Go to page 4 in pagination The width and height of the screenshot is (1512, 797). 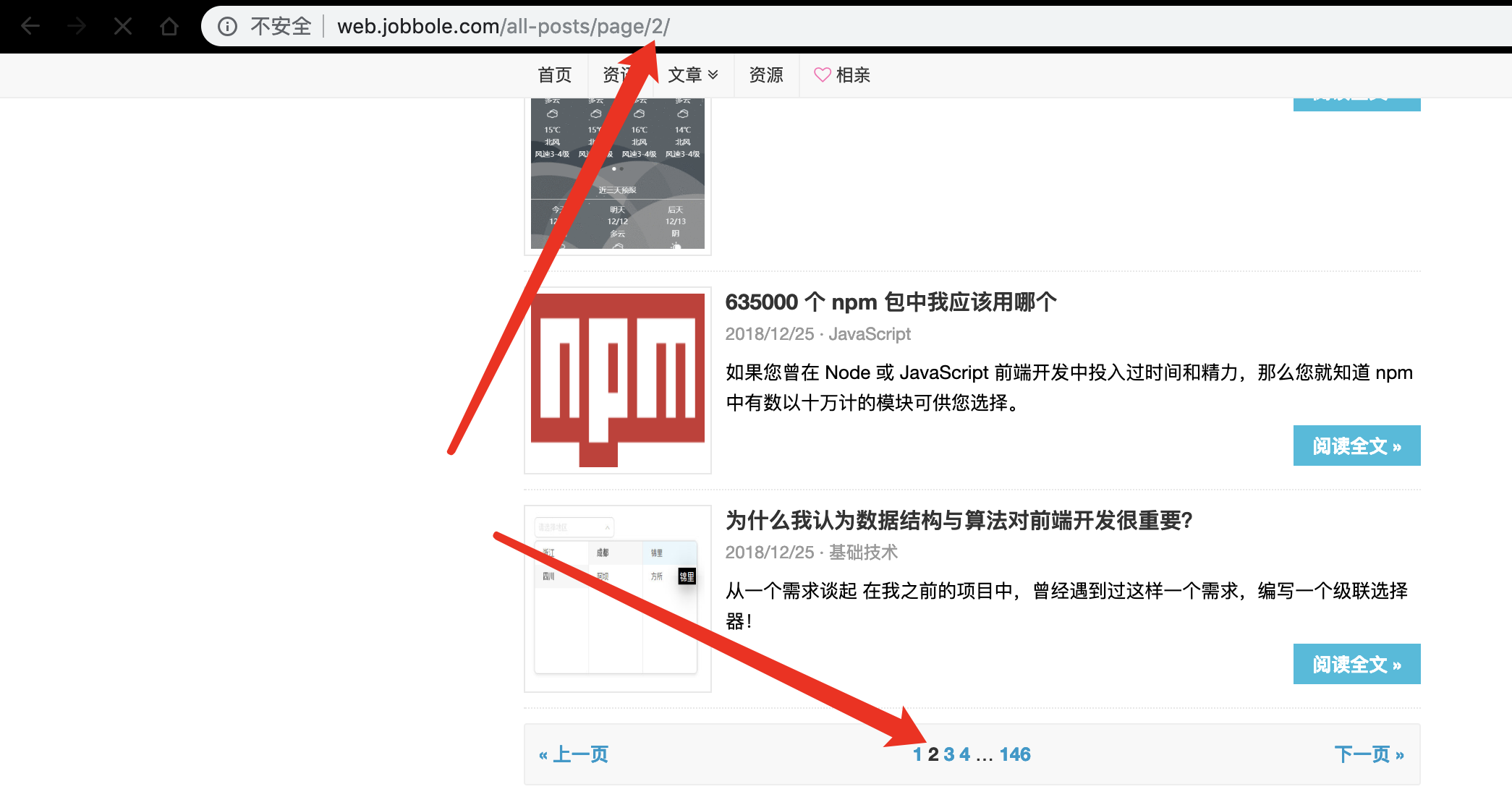965,755
